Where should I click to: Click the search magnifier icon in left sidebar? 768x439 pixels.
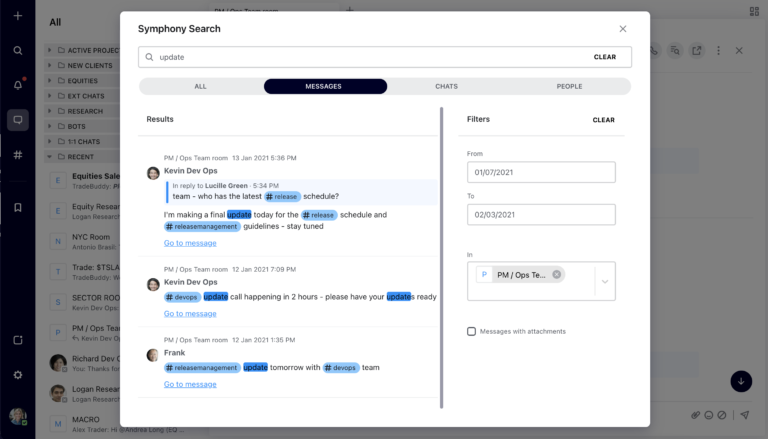pyautogui.click(x=17, y=50)
